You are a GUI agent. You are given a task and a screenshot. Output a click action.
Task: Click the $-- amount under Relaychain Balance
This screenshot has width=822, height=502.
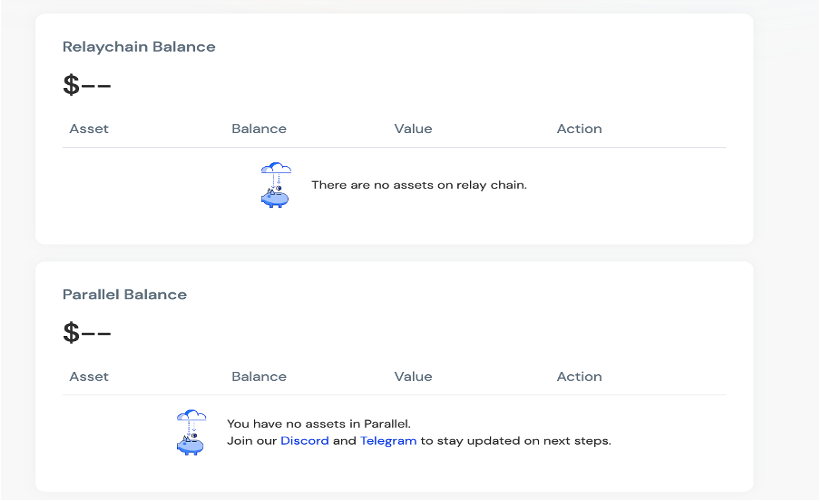coord(87,86)
